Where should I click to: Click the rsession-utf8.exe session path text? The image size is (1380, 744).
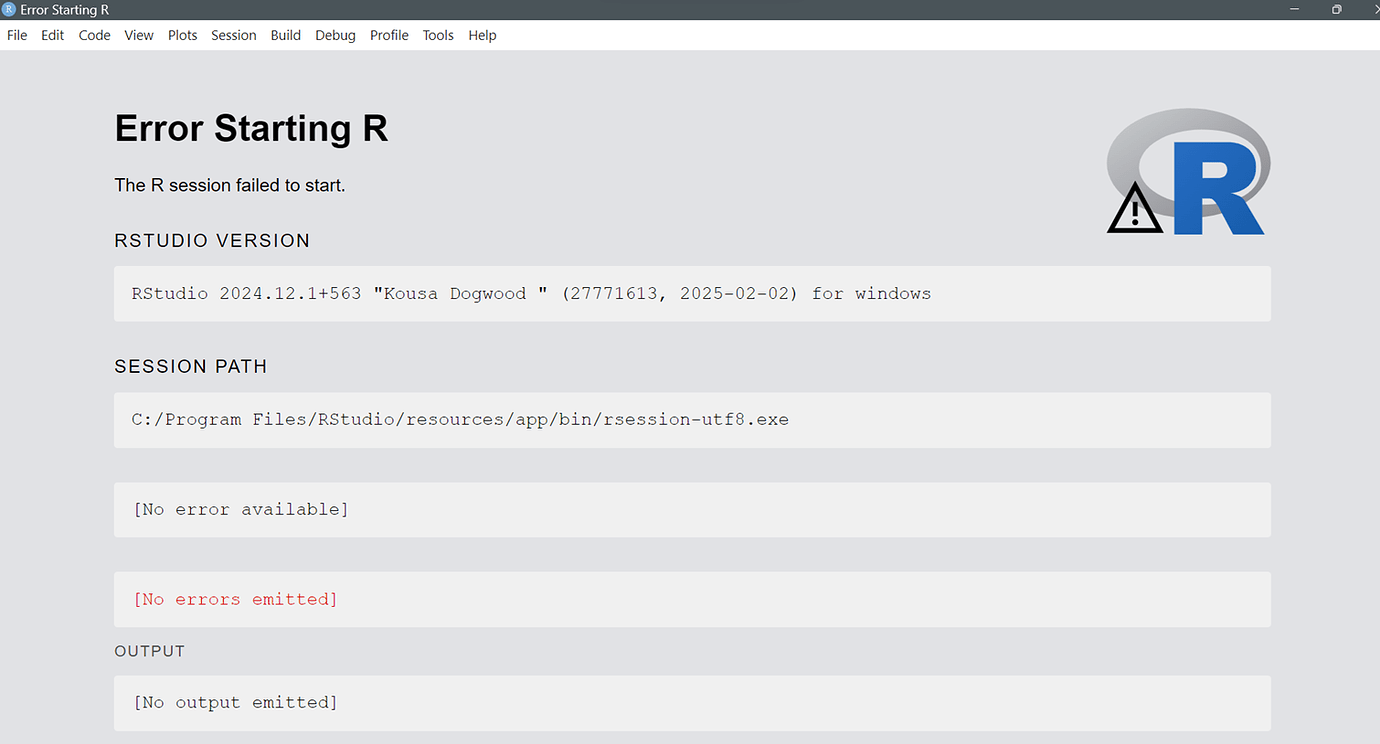[x=460, y=420]
